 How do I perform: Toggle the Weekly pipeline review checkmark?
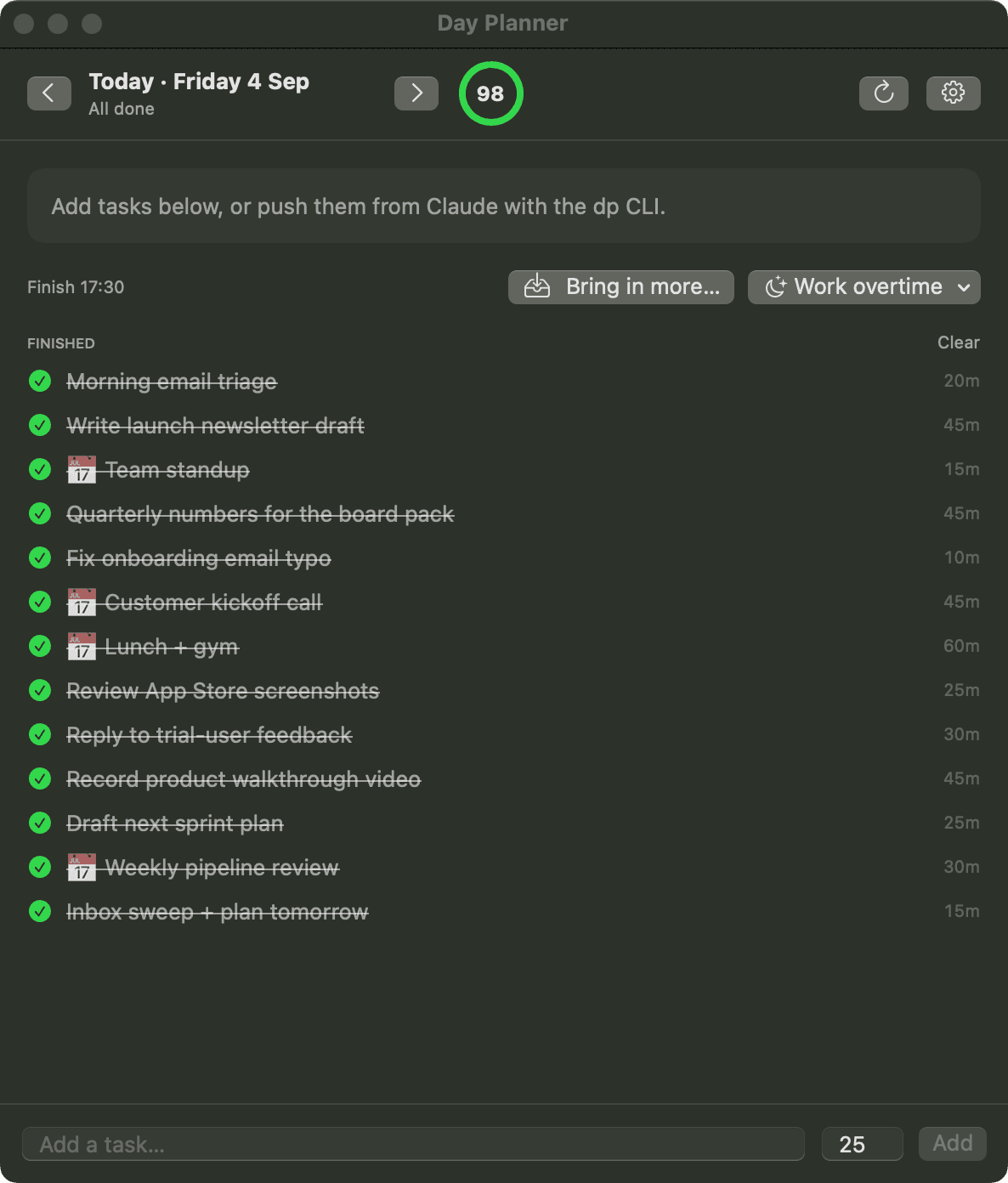click(x=40, y=867)
